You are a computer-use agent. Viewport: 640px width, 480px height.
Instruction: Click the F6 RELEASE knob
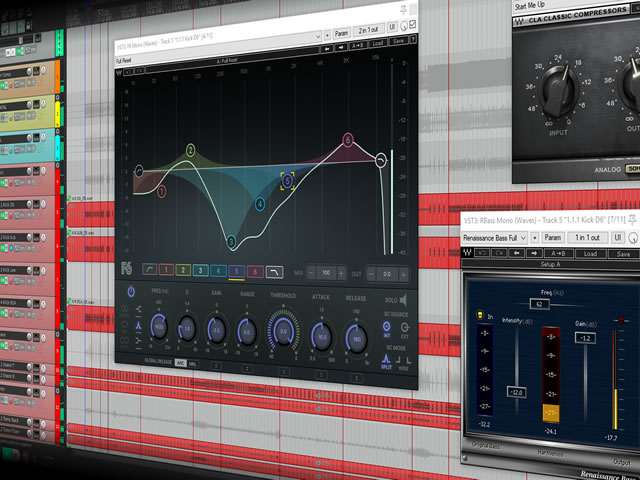356,339
